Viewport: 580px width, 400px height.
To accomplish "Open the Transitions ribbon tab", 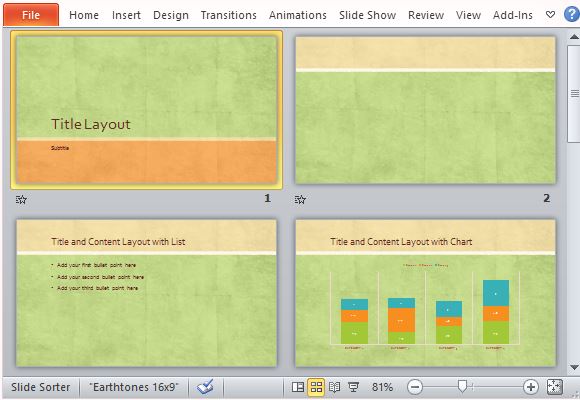I will (x=229, y=15).
